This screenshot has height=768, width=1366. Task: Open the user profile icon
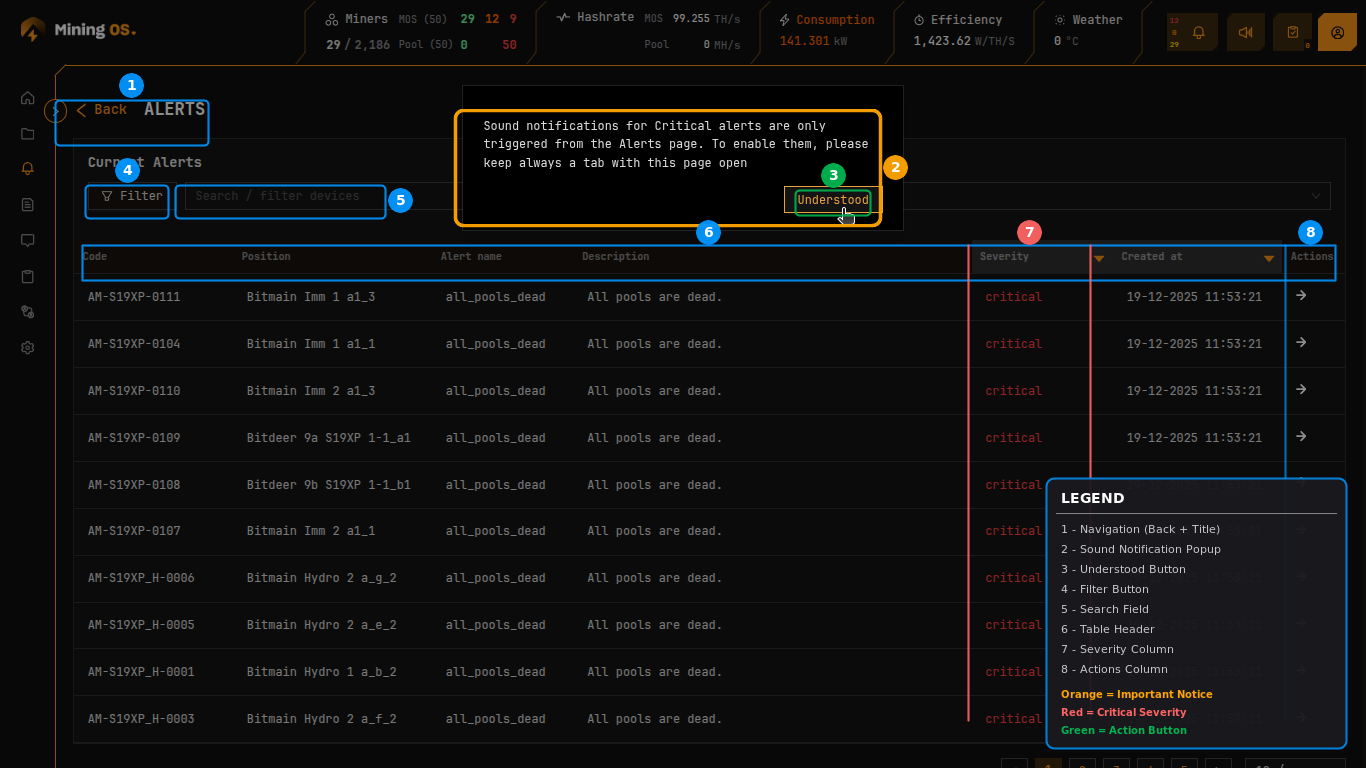pos(1337,32)
